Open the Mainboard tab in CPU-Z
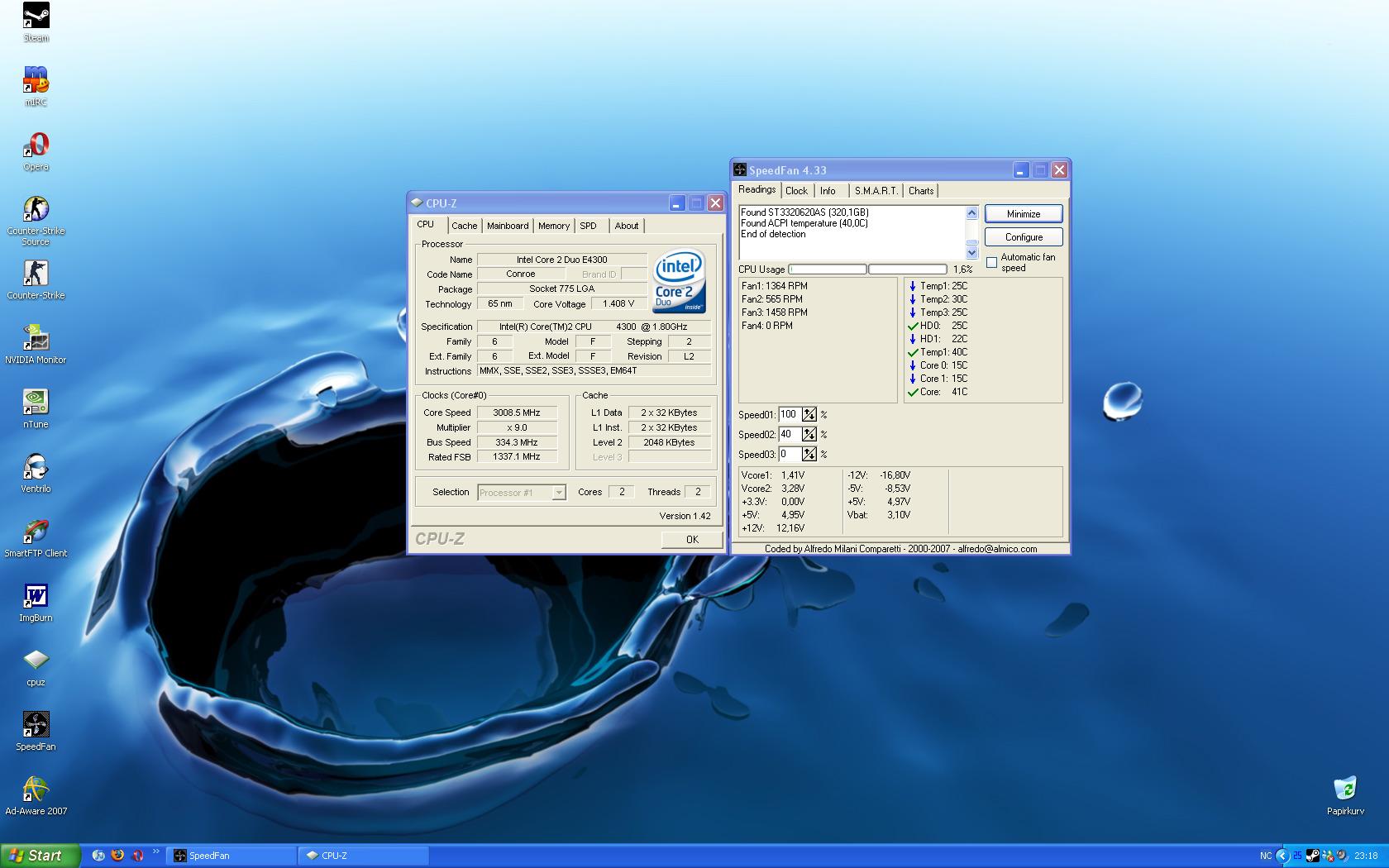 pyautogui.click(x=507, y=226)
